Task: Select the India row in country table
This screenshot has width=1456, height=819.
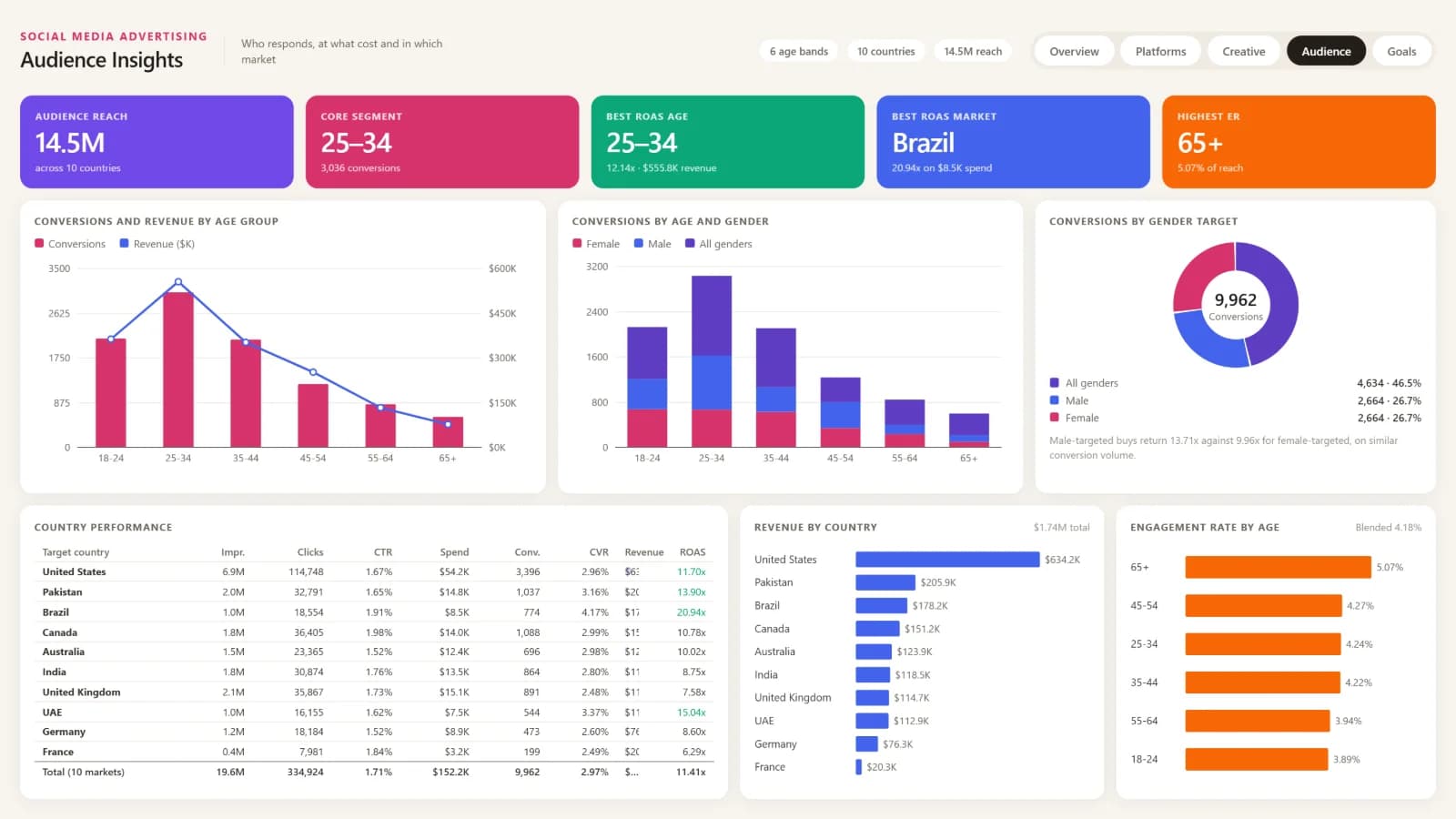Action: point(374,672)
